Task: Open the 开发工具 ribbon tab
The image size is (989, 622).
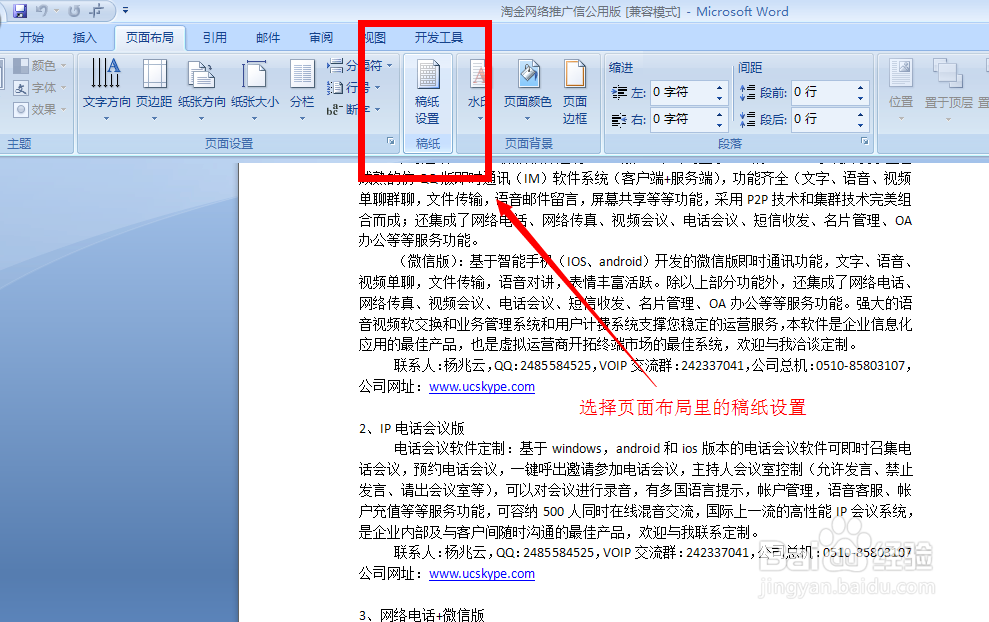Action: point(438,38)
